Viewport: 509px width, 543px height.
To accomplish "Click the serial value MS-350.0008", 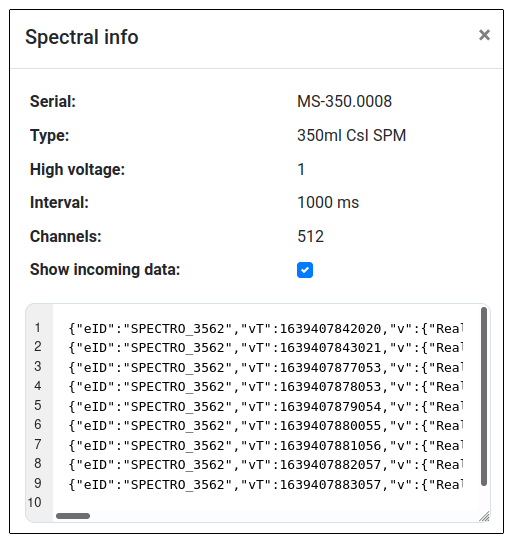I will [x=344, y=101].
